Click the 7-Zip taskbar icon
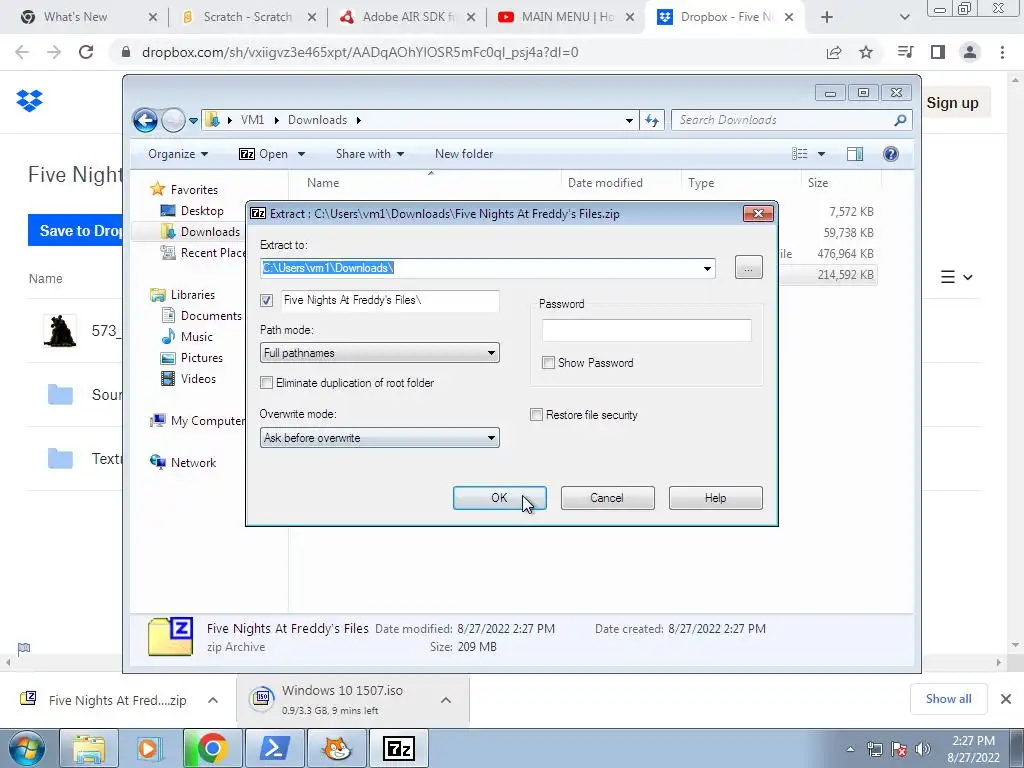This screenshot has width=1024, height=768. [x=398, y=748]
